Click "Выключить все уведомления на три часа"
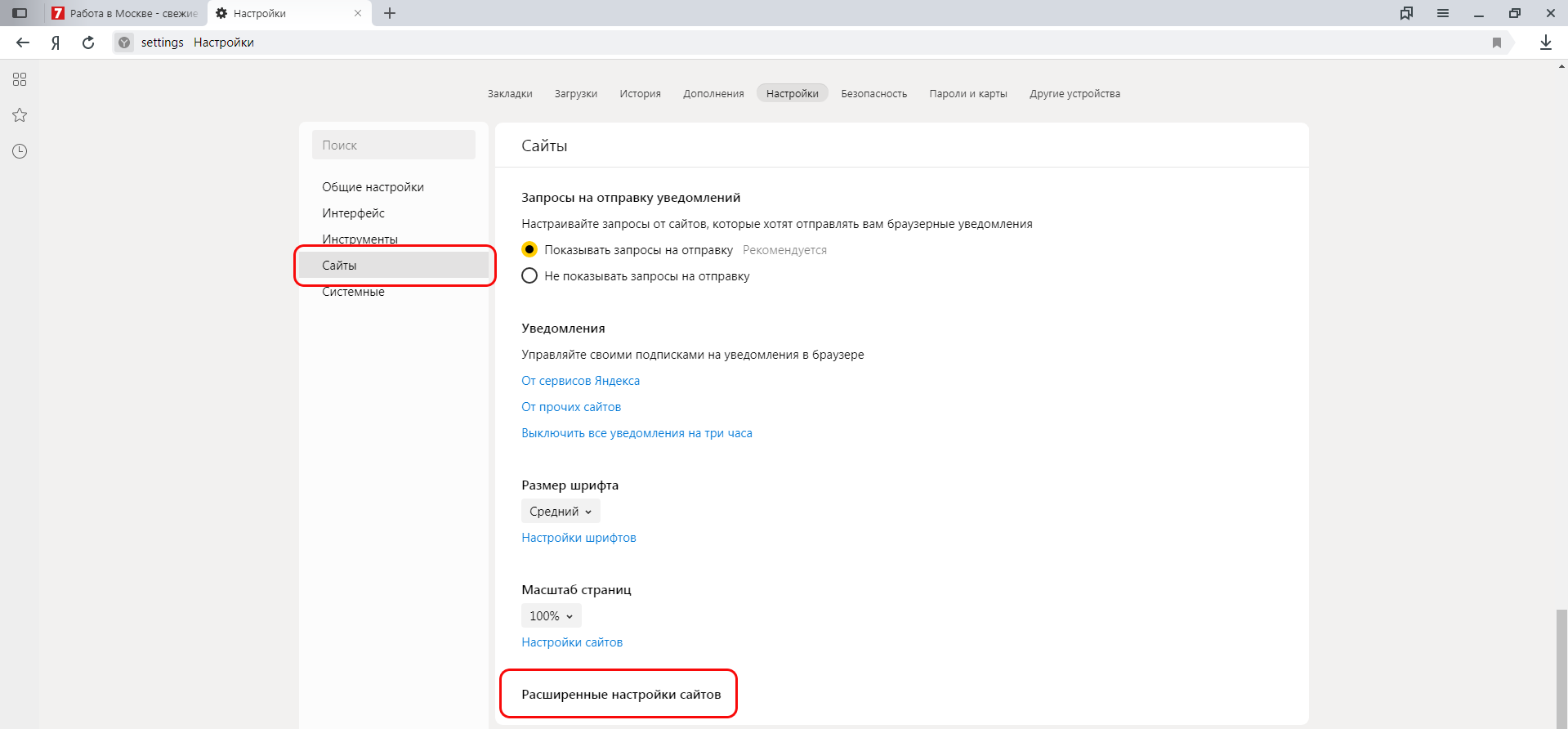The height and width of the screenshot is (729, 1568). [637, 432]
